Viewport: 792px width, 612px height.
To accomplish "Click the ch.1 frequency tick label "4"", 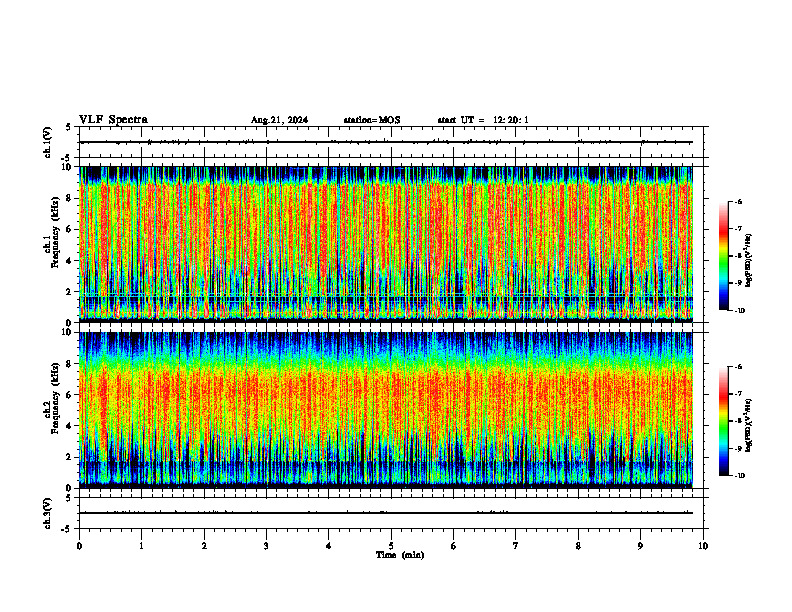I will pos(71,261).
